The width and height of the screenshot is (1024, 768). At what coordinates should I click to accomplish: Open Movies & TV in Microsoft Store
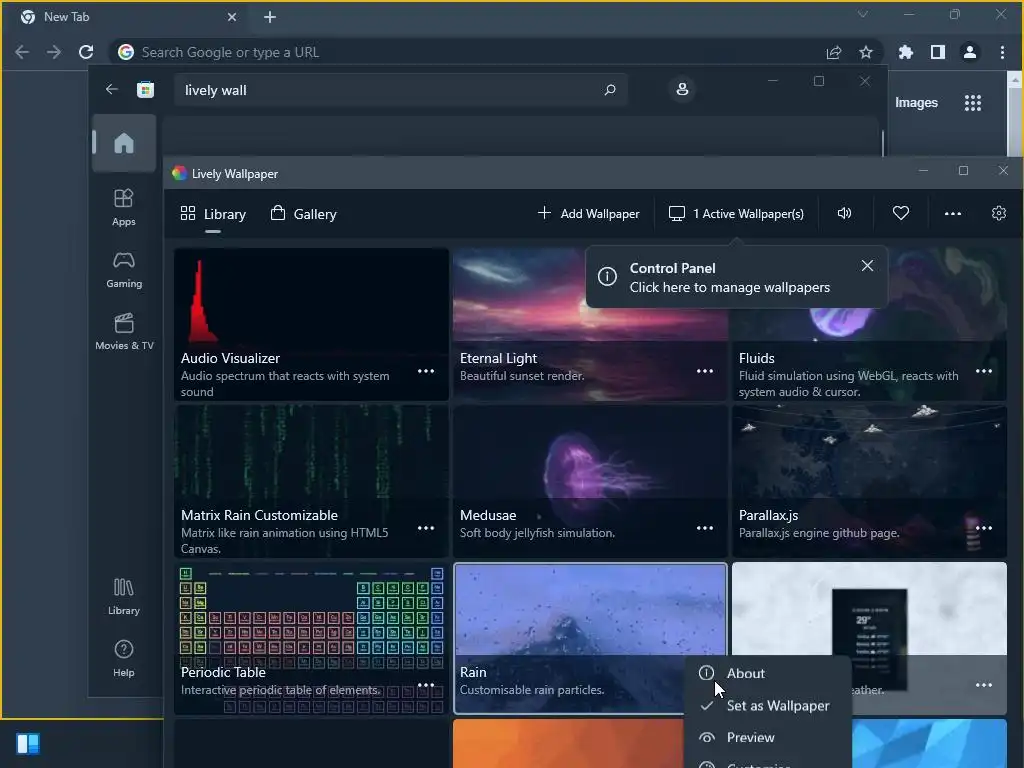(x=124, y=331)
